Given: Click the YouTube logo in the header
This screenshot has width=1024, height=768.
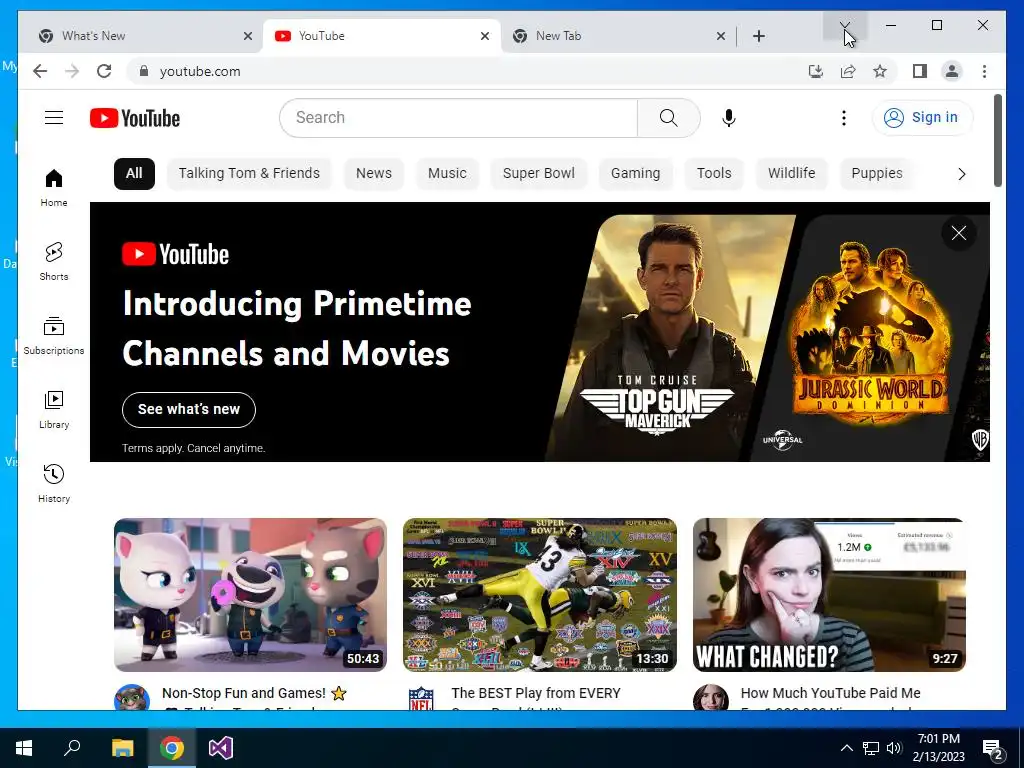Looking at the screenshot, I should point(135,118).
